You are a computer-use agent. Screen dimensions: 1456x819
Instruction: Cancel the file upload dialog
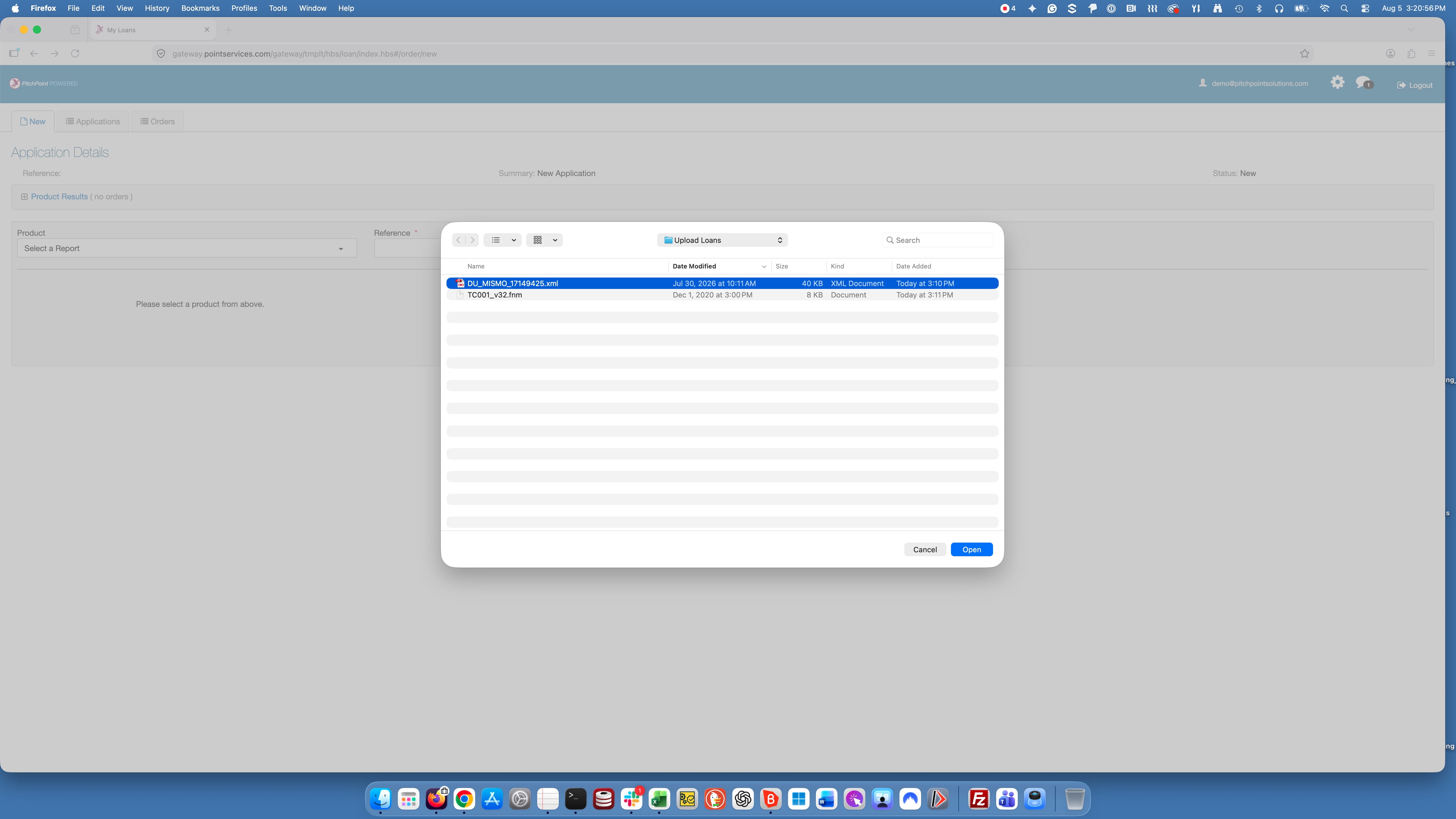tap(925, 549)
